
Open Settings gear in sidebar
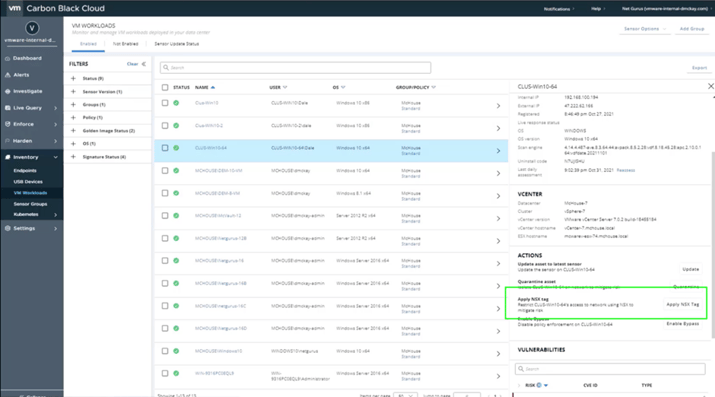(x=8, y=228)
